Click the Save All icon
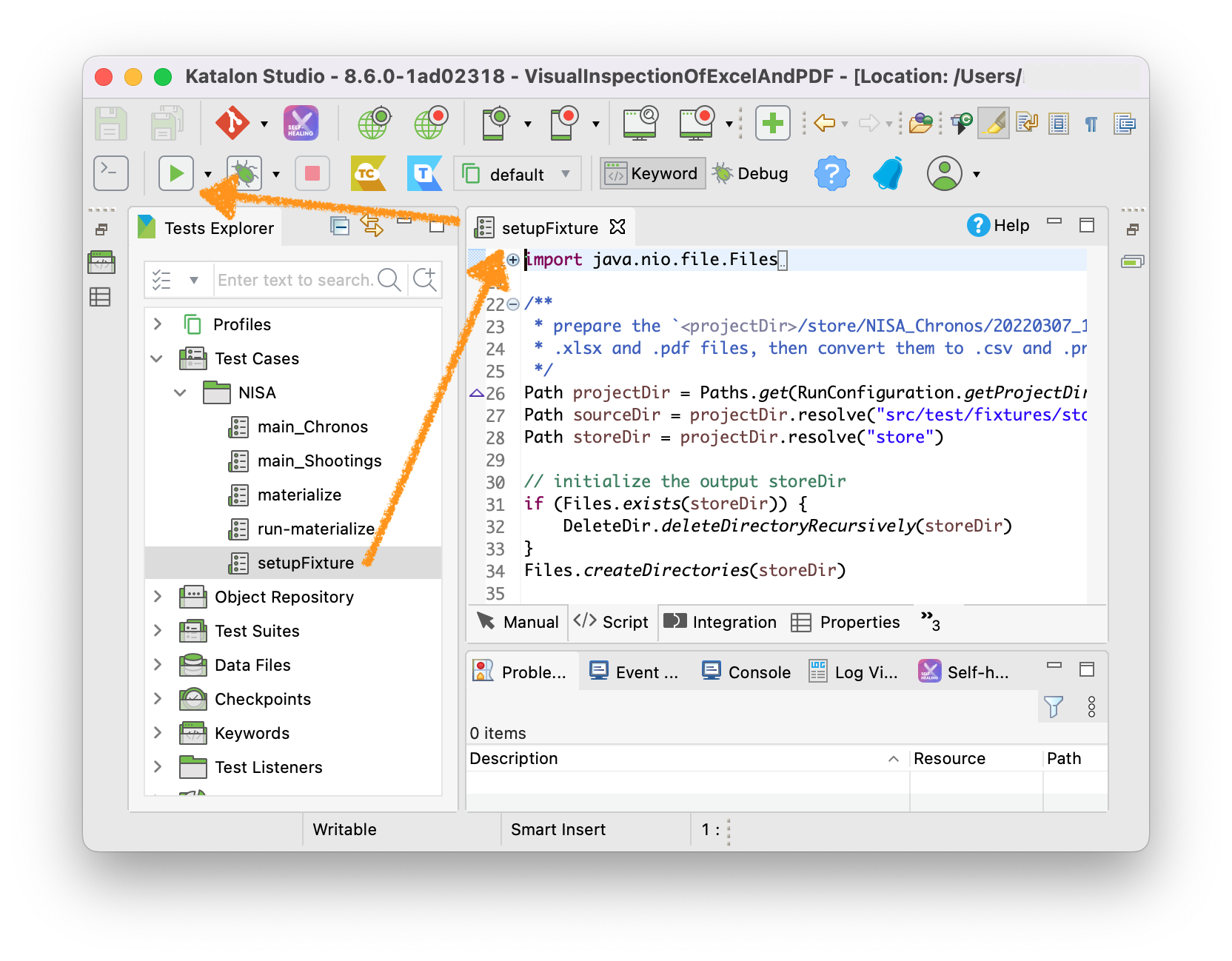This screenshot has width=1232, height=961. 167,123
